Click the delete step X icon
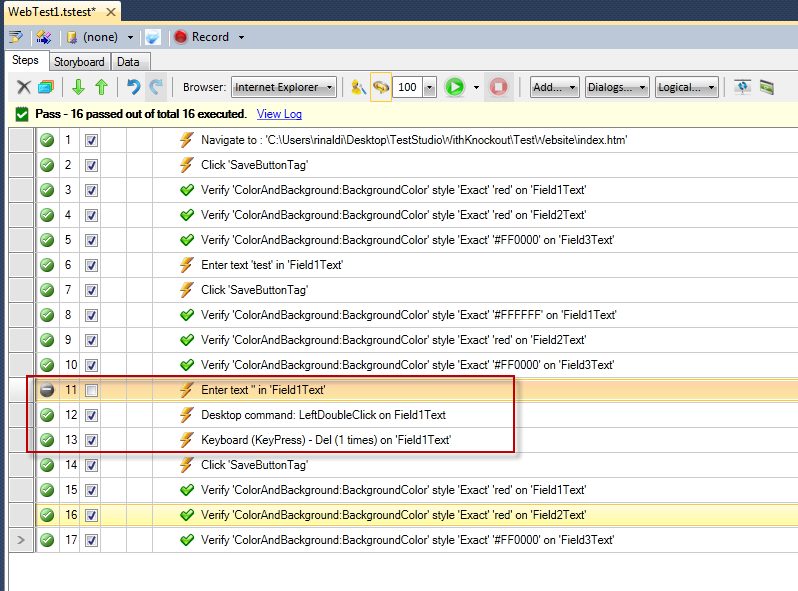The height and width of the screenshot is (591, 798). click(24, 88)
